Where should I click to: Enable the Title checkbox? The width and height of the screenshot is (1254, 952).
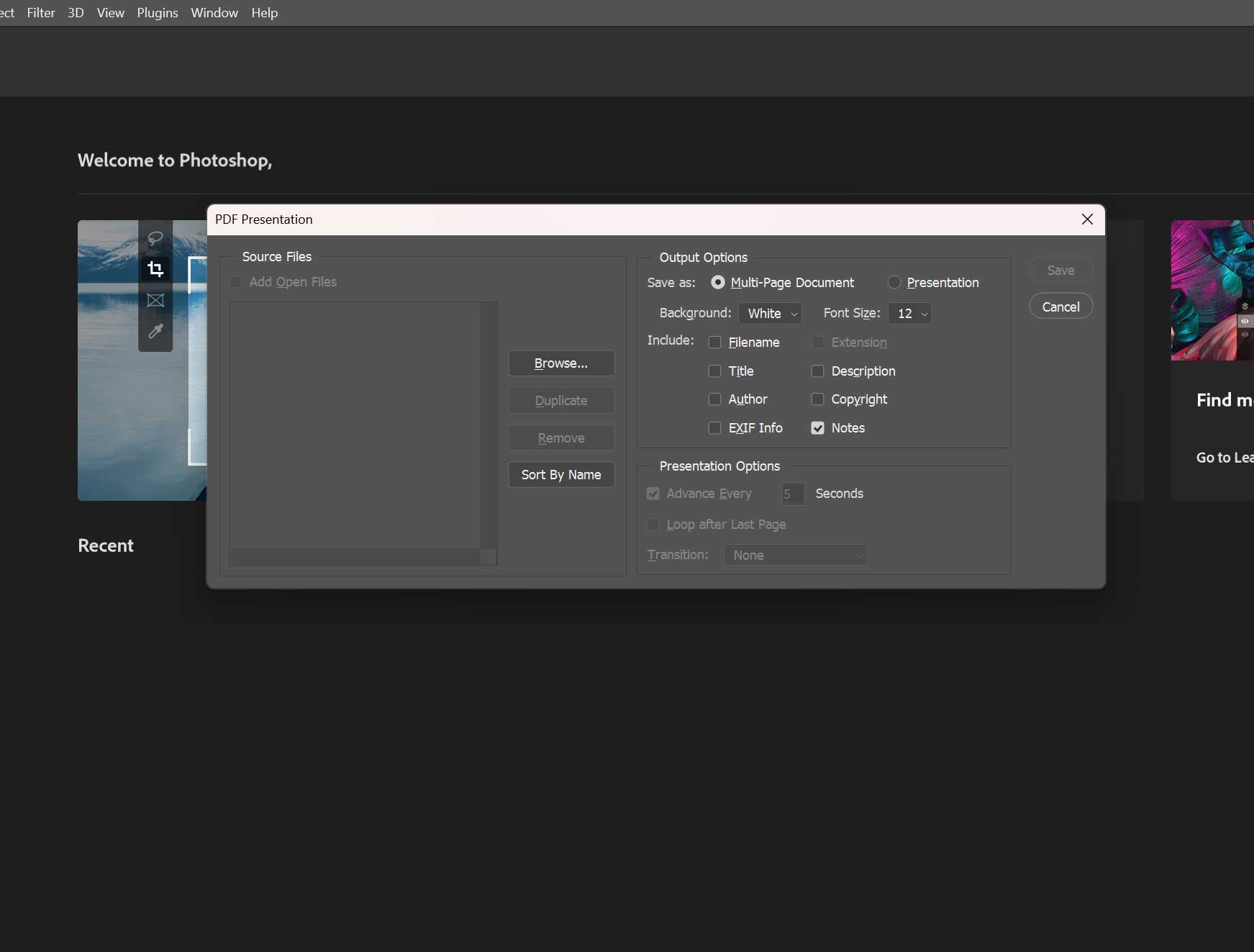714,371
